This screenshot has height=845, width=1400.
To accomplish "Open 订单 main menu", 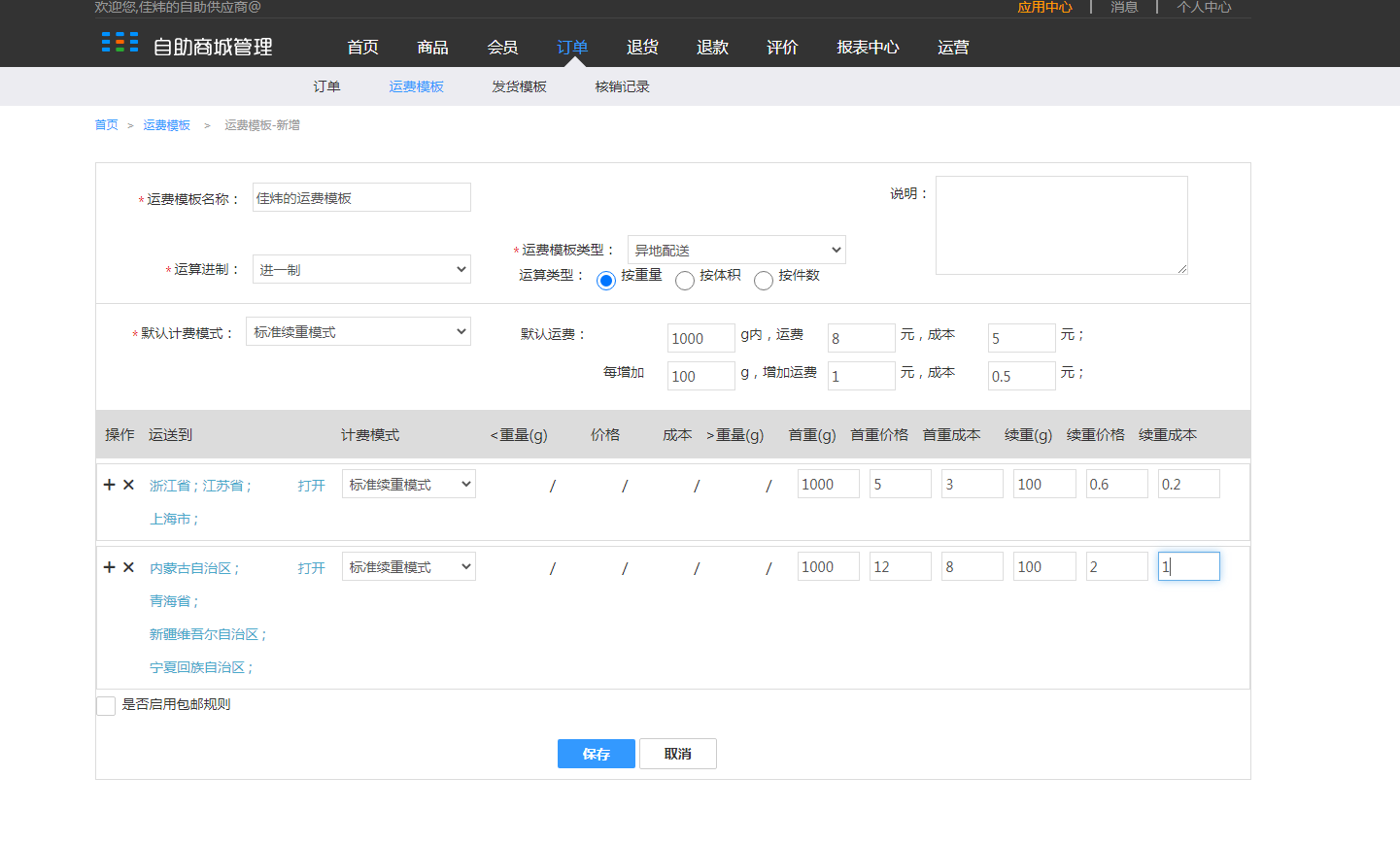I will click(572, 47).
